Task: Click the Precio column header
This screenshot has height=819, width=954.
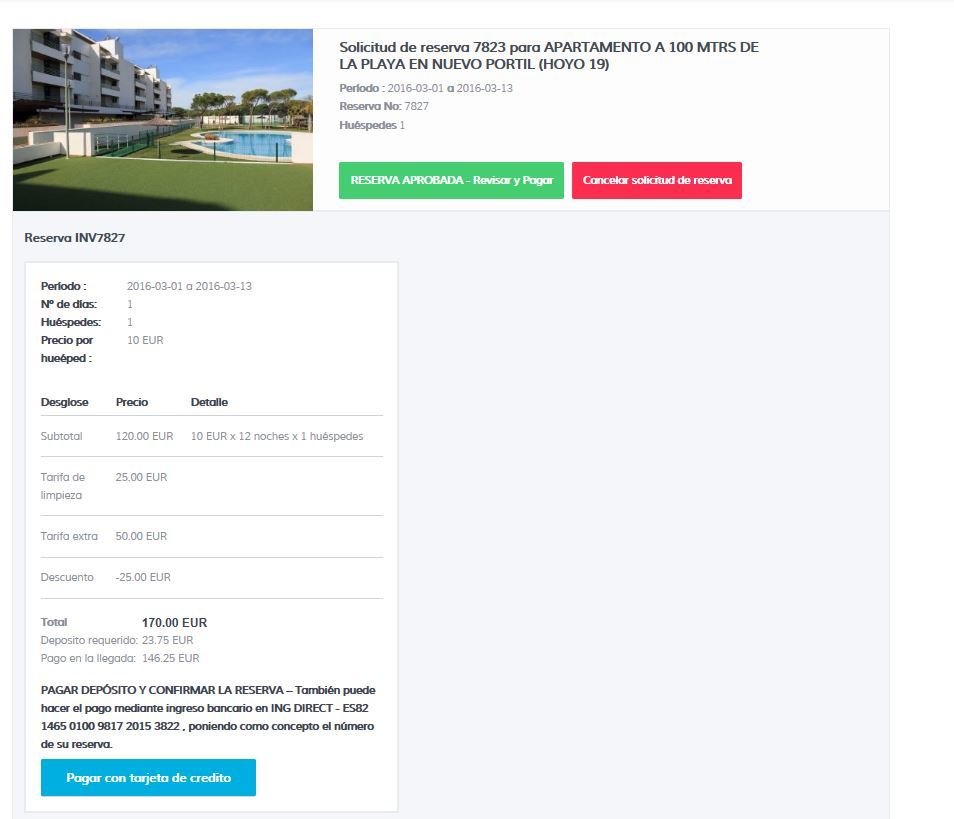Action: [132, 402]
